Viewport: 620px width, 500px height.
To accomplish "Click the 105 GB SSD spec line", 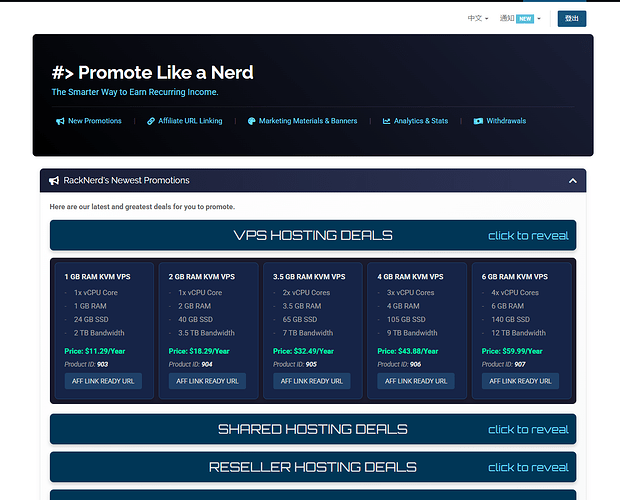I will [406, 319].
